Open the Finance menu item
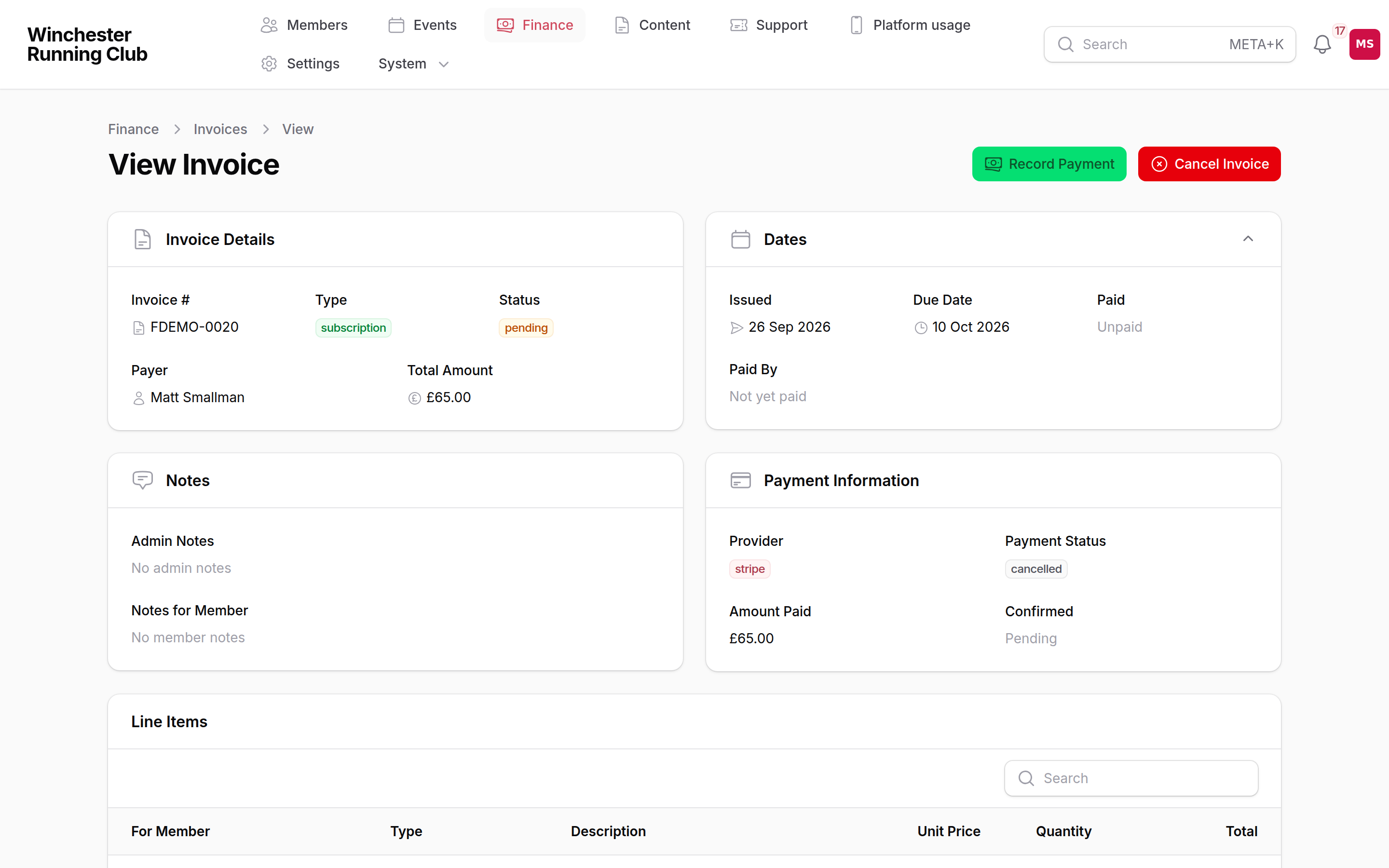Screen dimensions: 1389x868 (535, 25)
